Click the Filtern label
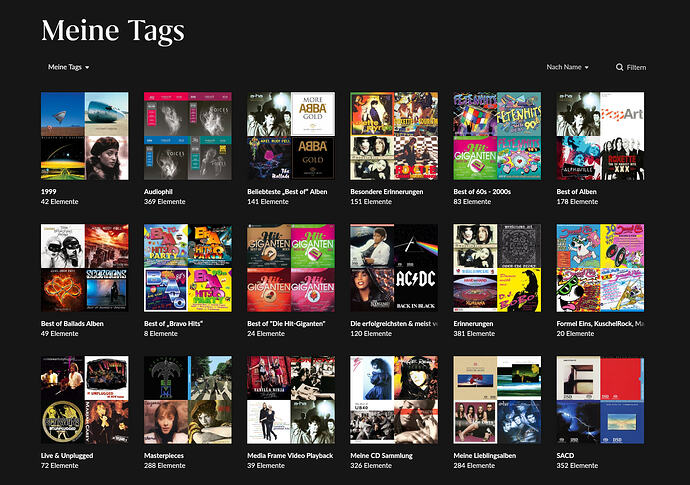 (636, 67)
